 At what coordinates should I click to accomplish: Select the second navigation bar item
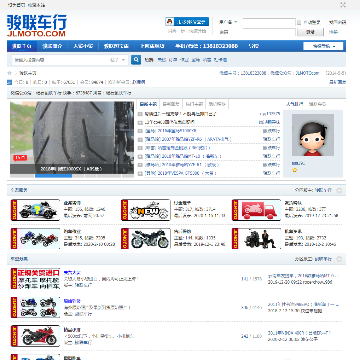[x=52, y=46]
